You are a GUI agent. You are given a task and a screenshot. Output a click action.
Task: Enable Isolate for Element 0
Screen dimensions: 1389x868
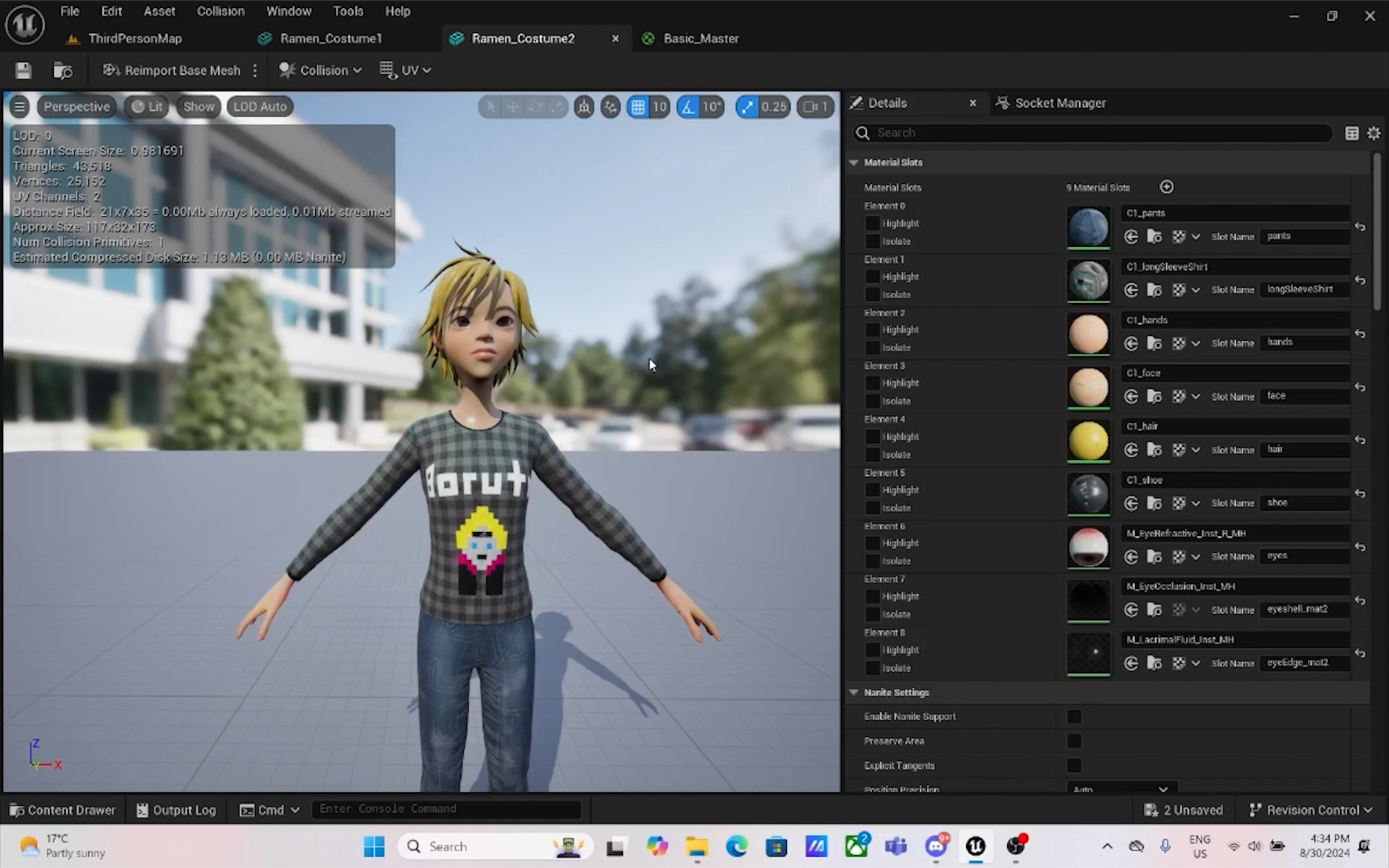point(872,241)
